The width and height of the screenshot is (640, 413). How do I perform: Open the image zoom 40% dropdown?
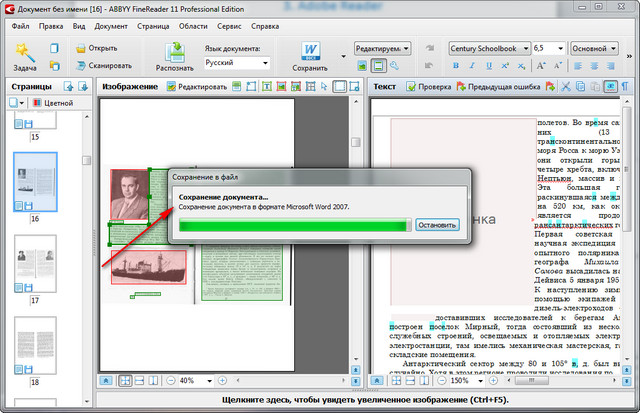pos(196,381)
